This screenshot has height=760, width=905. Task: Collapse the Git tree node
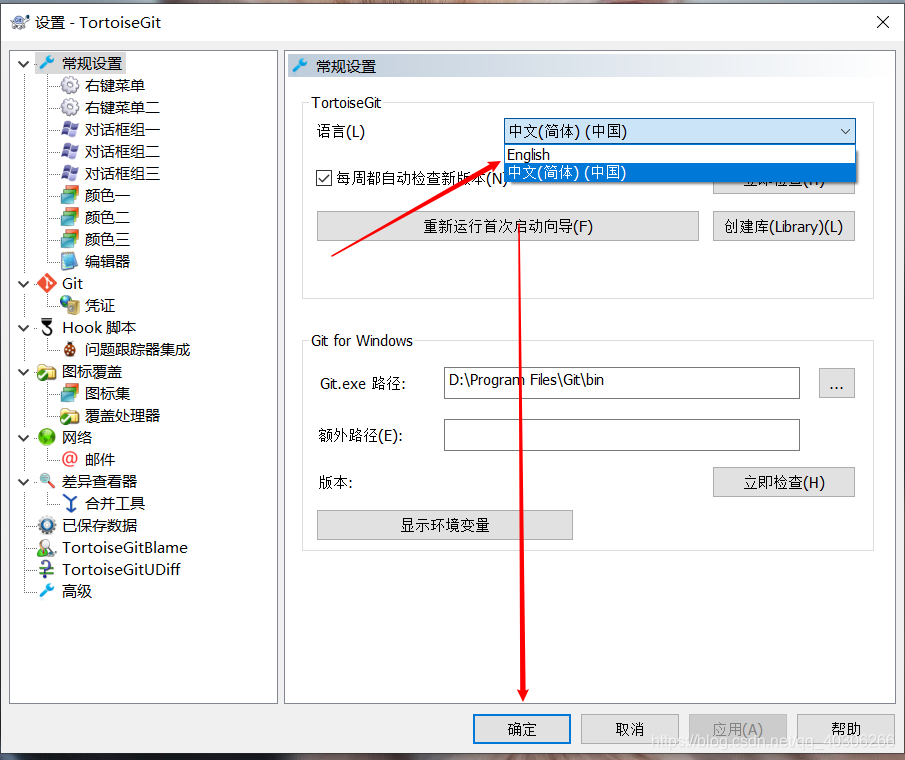24,283
